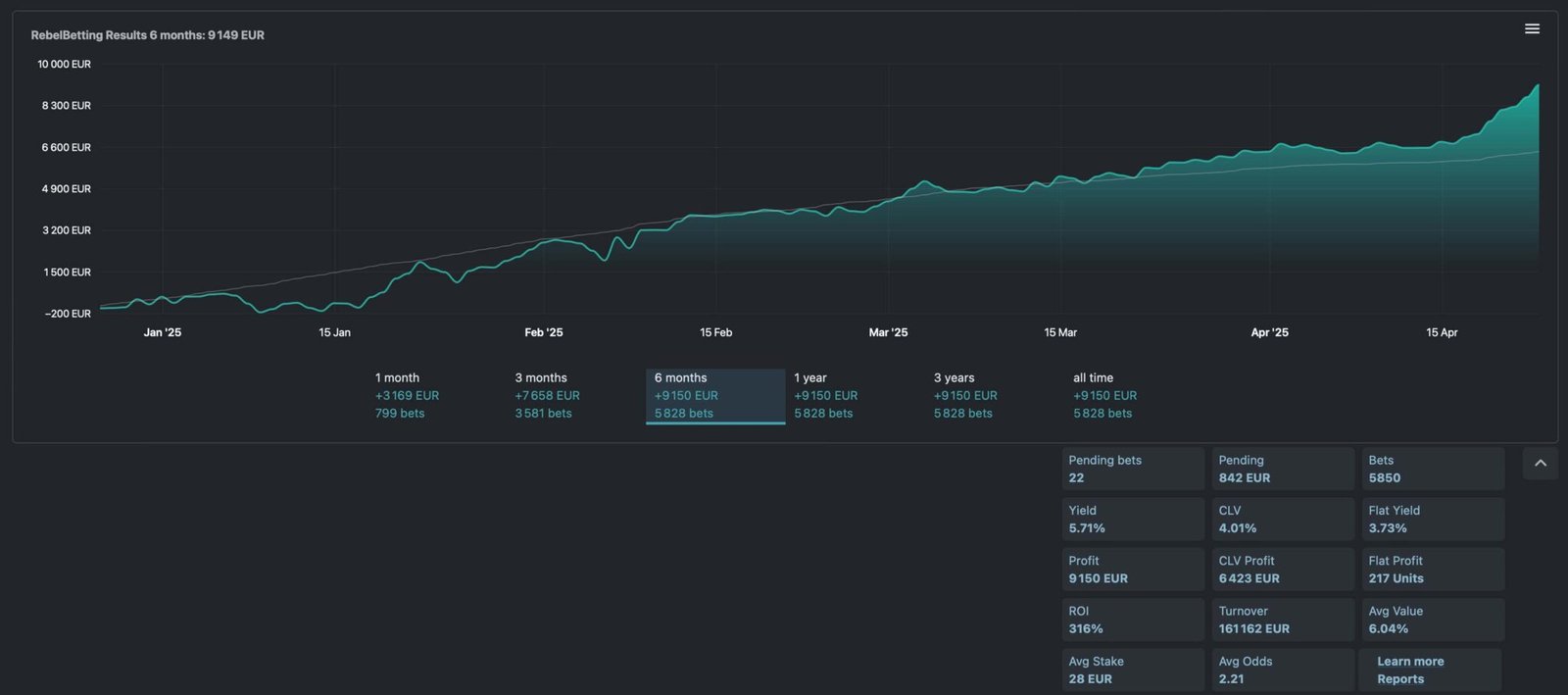The image size is (1568, 695).
Task: Open the Reports link
Action: [x=1400, y=679]
